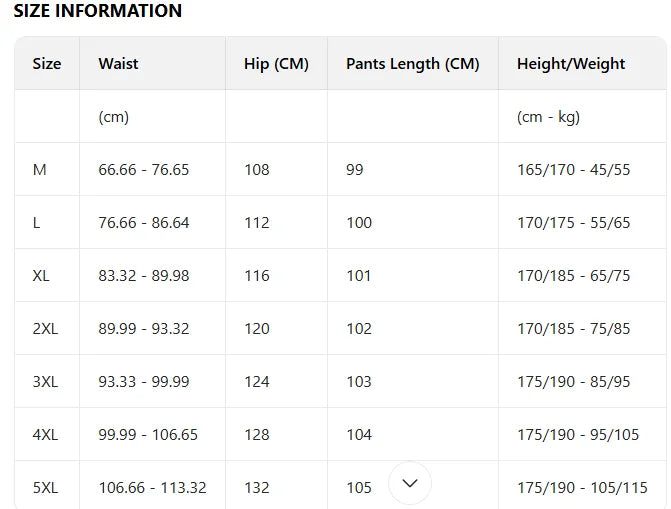Image resolution: width=671 pixels, height=509 pixels.
Task: Click the Height/Weight column header
Action: click(571, 64)
